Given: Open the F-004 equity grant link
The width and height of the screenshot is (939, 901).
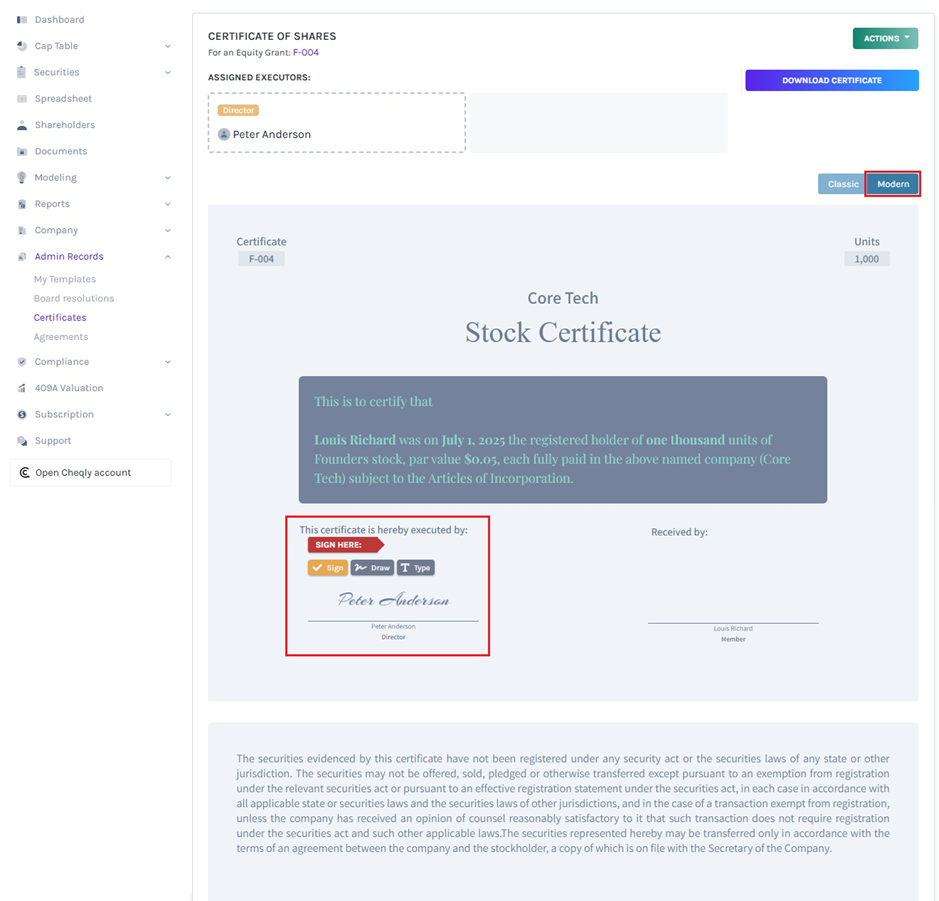Looking at the screenshot, I should pos(306,52).
